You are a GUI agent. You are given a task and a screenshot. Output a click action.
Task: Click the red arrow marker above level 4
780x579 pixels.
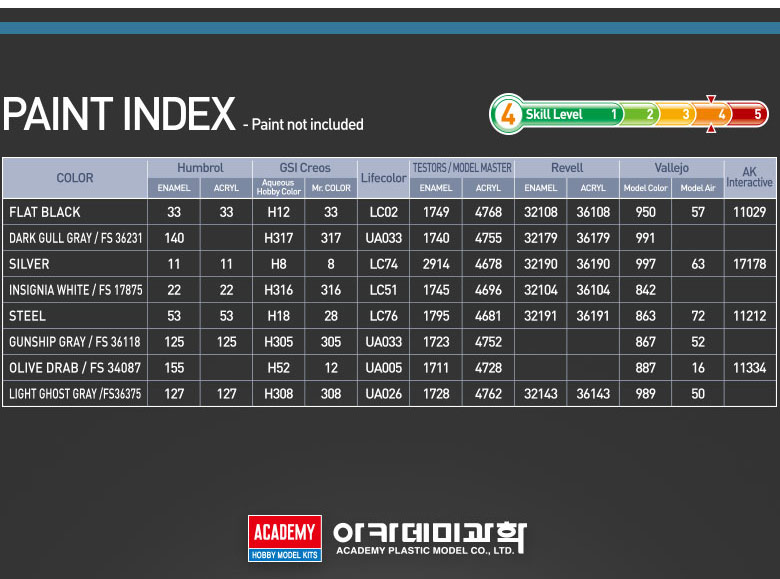click(x=711, y=99)
